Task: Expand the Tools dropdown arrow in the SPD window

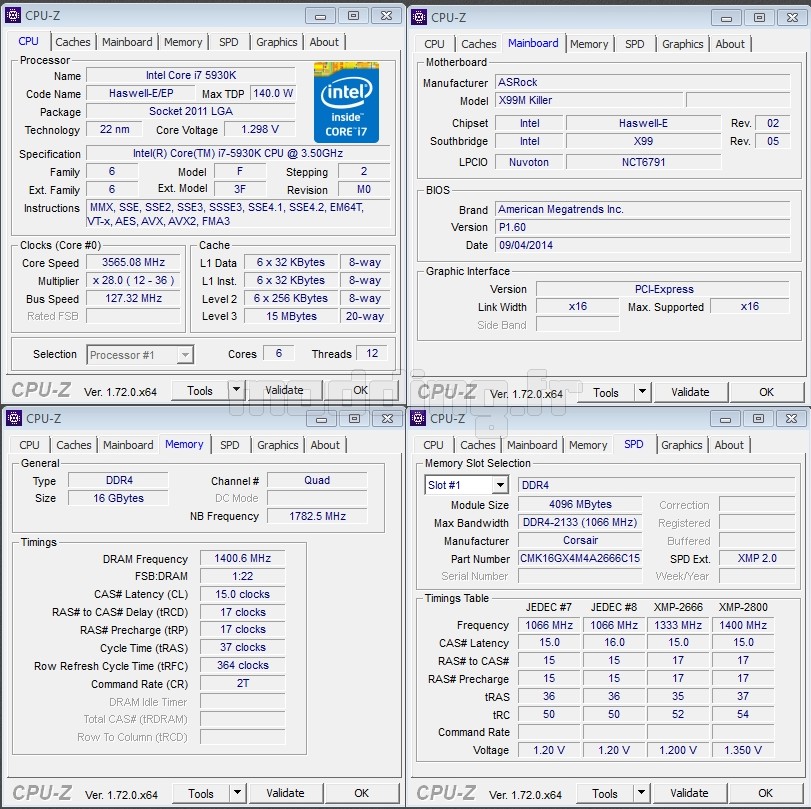Action: (x=641, y=792)
